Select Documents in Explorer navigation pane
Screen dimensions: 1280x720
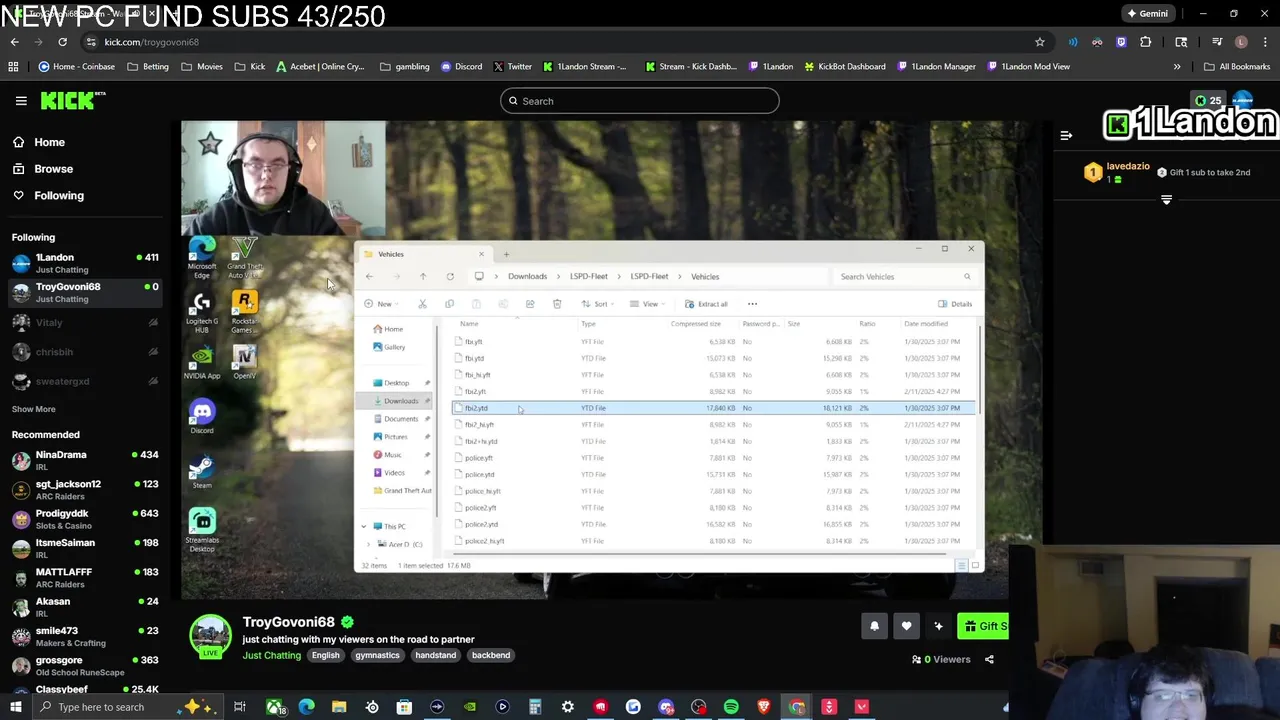pos(400,419)
